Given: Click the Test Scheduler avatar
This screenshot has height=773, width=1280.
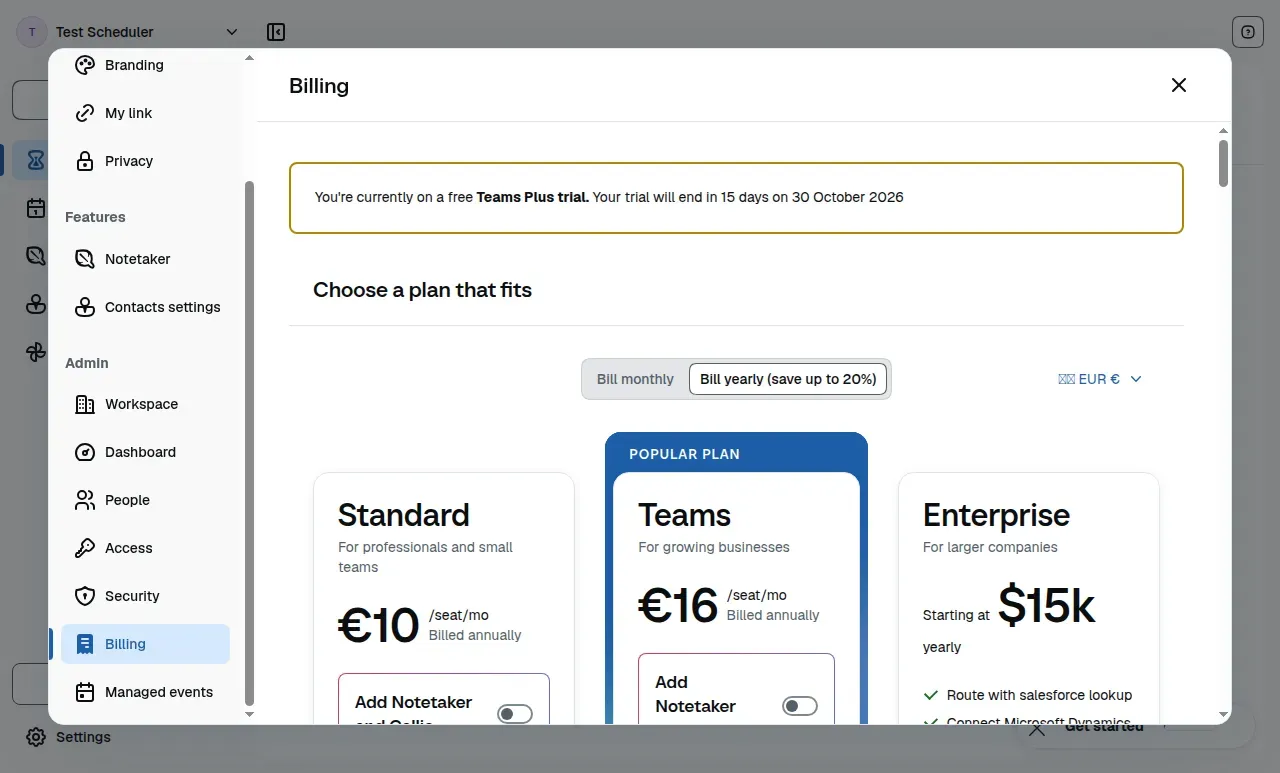Looking at the screenshot, I should (x=32, y=32).
